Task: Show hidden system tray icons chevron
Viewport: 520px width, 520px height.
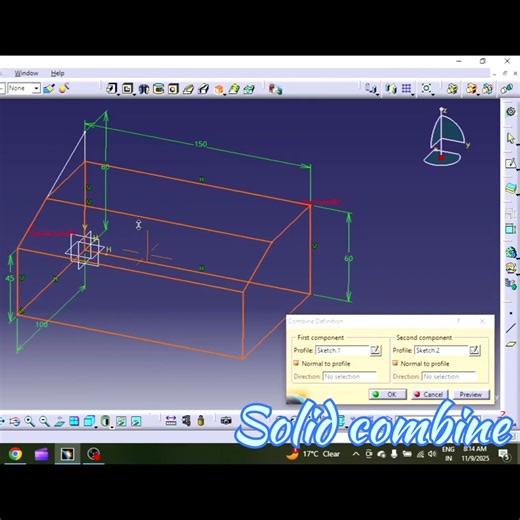Action: tap(356, 454)
